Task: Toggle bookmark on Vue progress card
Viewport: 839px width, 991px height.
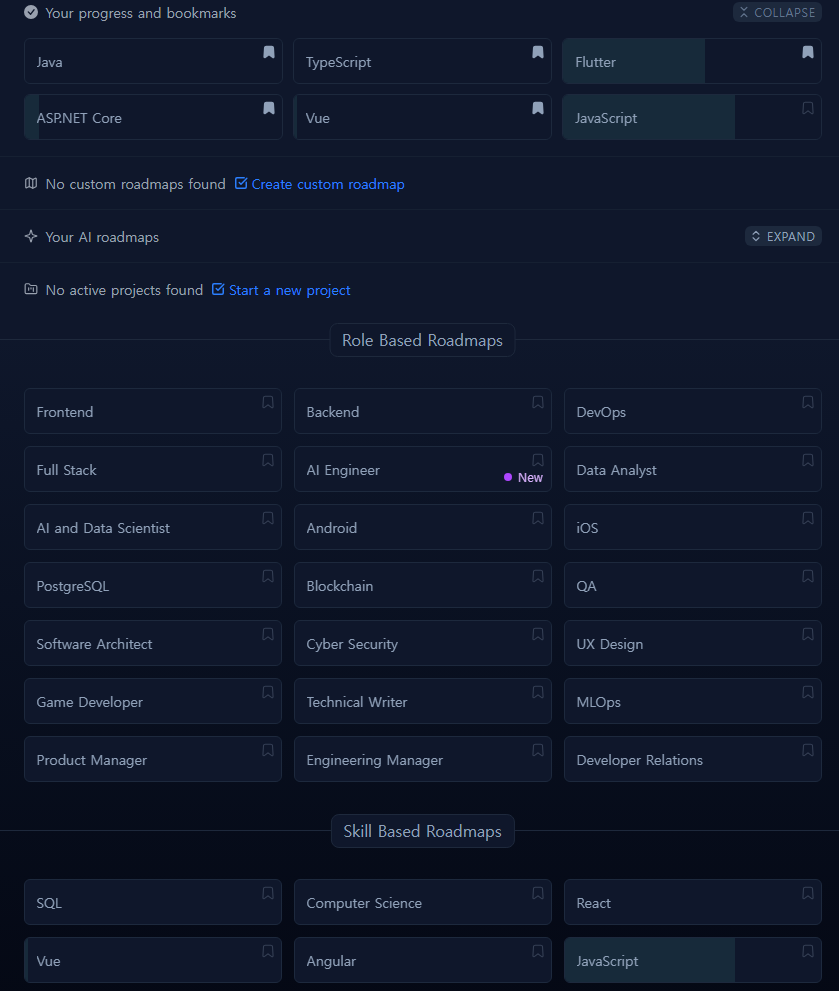Action: tap(537, 109)
